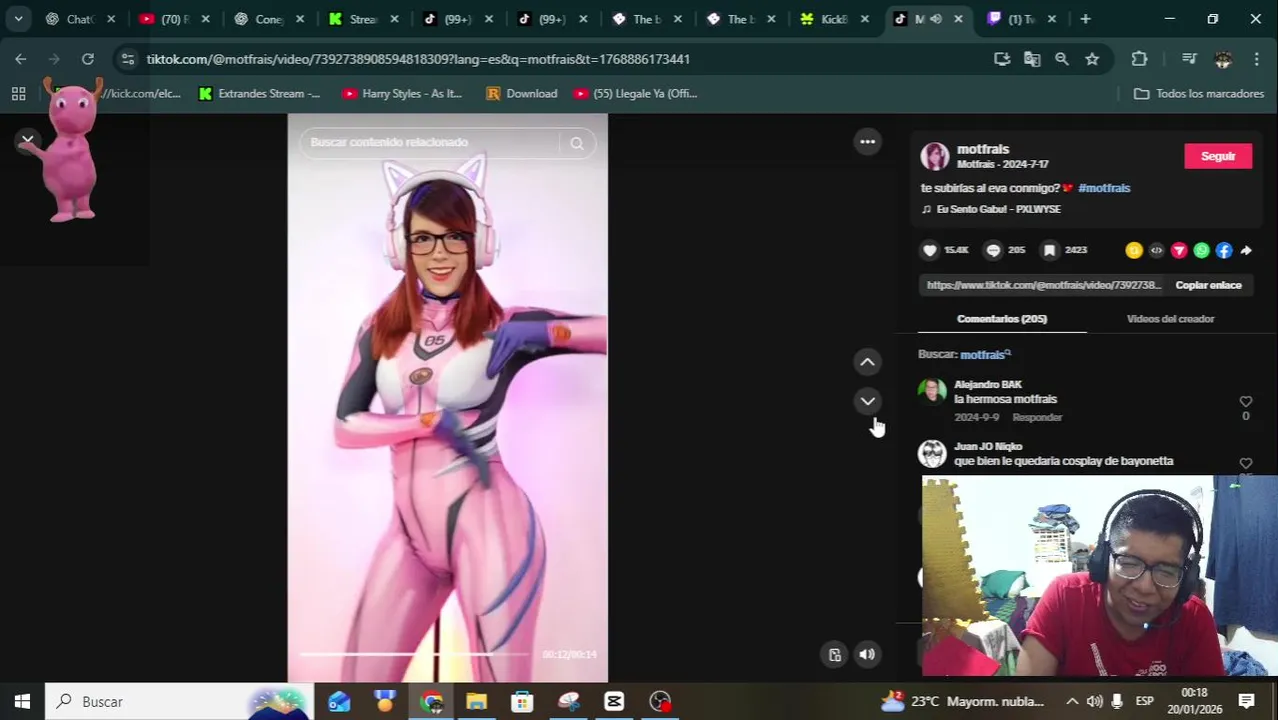Share the video to Facebook
1278x720 pixels.
coord(1224,251)
